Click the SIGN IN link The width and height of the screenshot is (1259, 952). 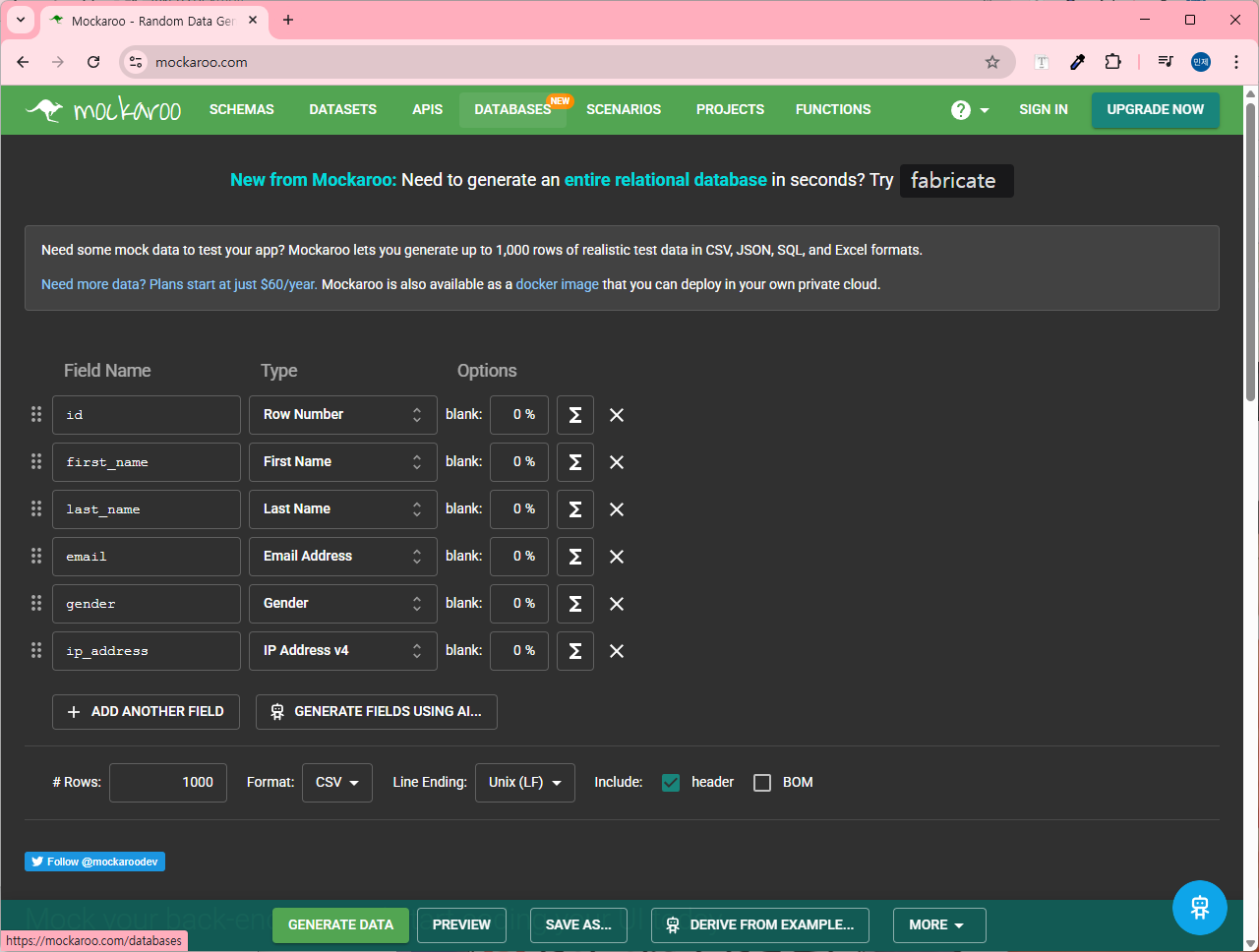(x=1044, y=109)
